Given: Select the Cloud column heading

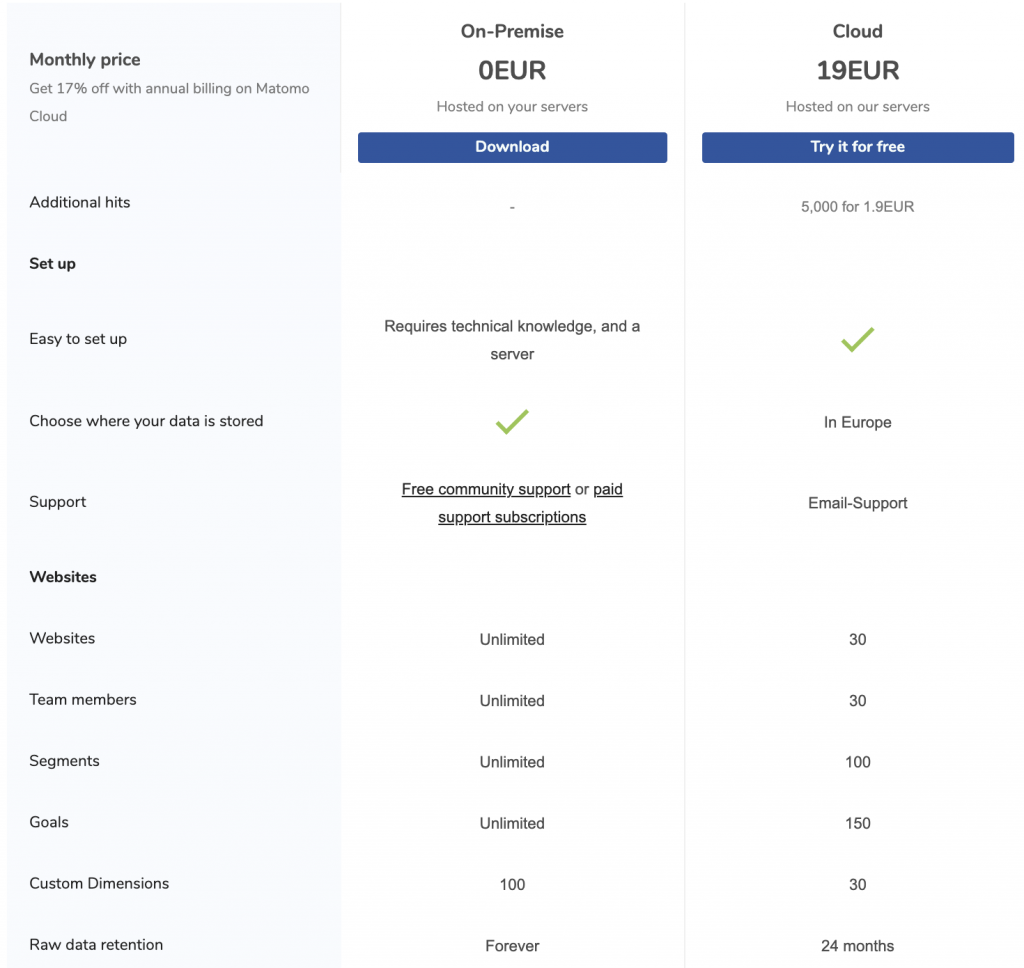Looking at the screenshot, I should pos(857,31).
